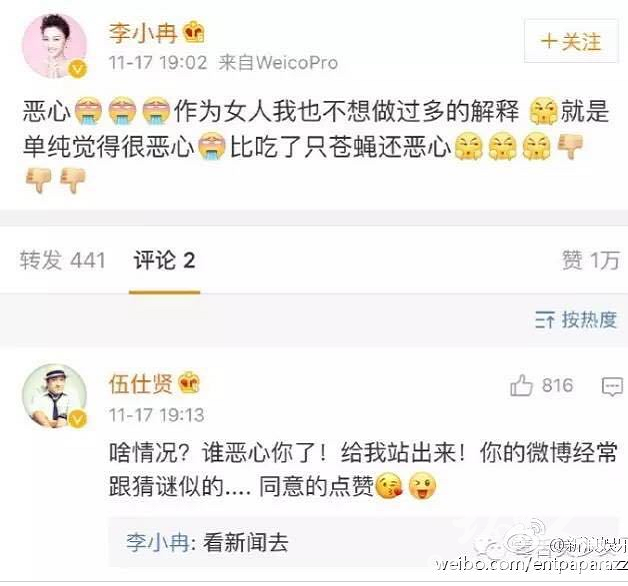Click the thumbs-up icon on 伍仕贤's comment
The width and height of the screenshot is (628, 586).
click(x=521, y=385)
